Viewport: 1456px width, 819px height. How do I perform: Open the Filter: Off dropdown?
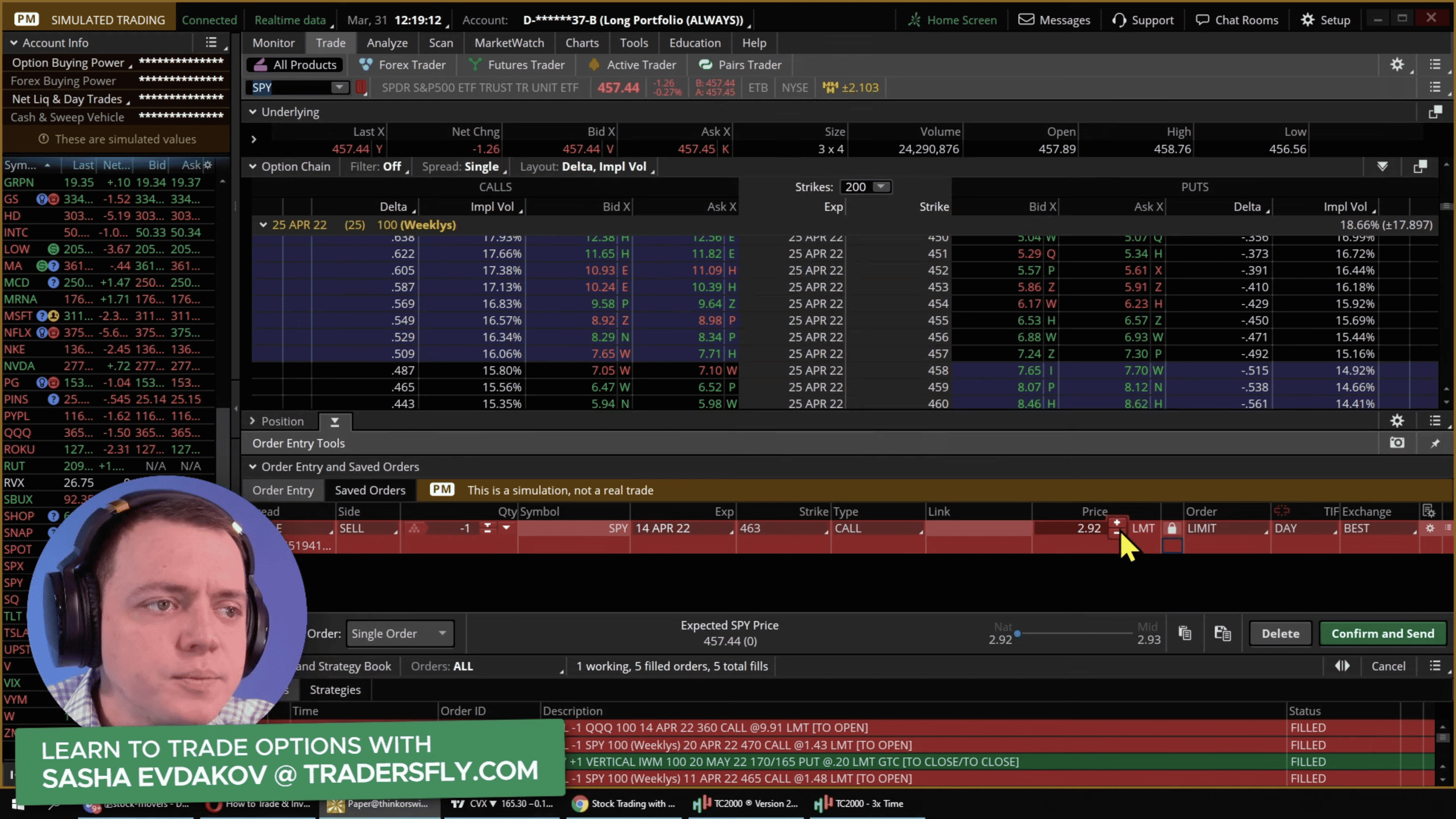[379, 167]
